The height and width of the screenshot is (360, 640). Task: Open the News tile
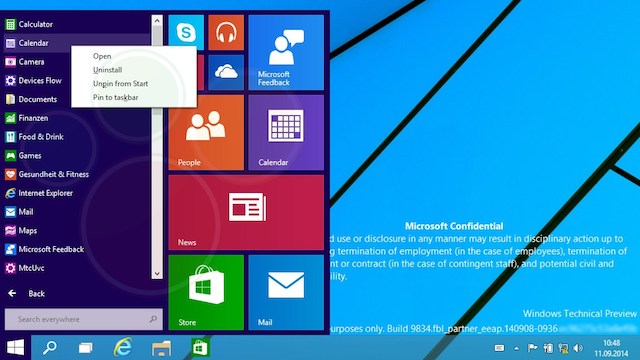[246, 212]
